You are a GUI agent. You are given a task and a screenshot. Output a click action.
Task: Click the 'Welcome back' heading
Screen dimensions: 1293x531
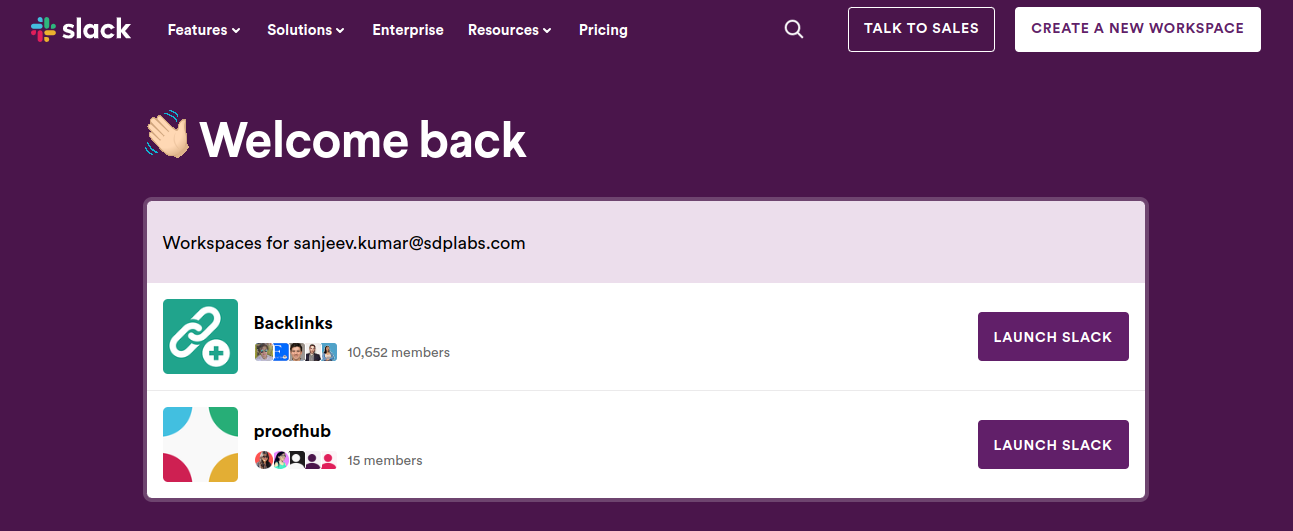(x=363, y=139)
